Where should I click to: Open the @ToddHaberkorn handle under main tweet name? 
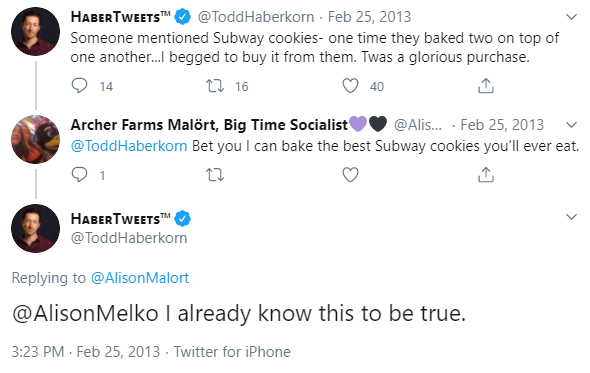coord(129,238)
